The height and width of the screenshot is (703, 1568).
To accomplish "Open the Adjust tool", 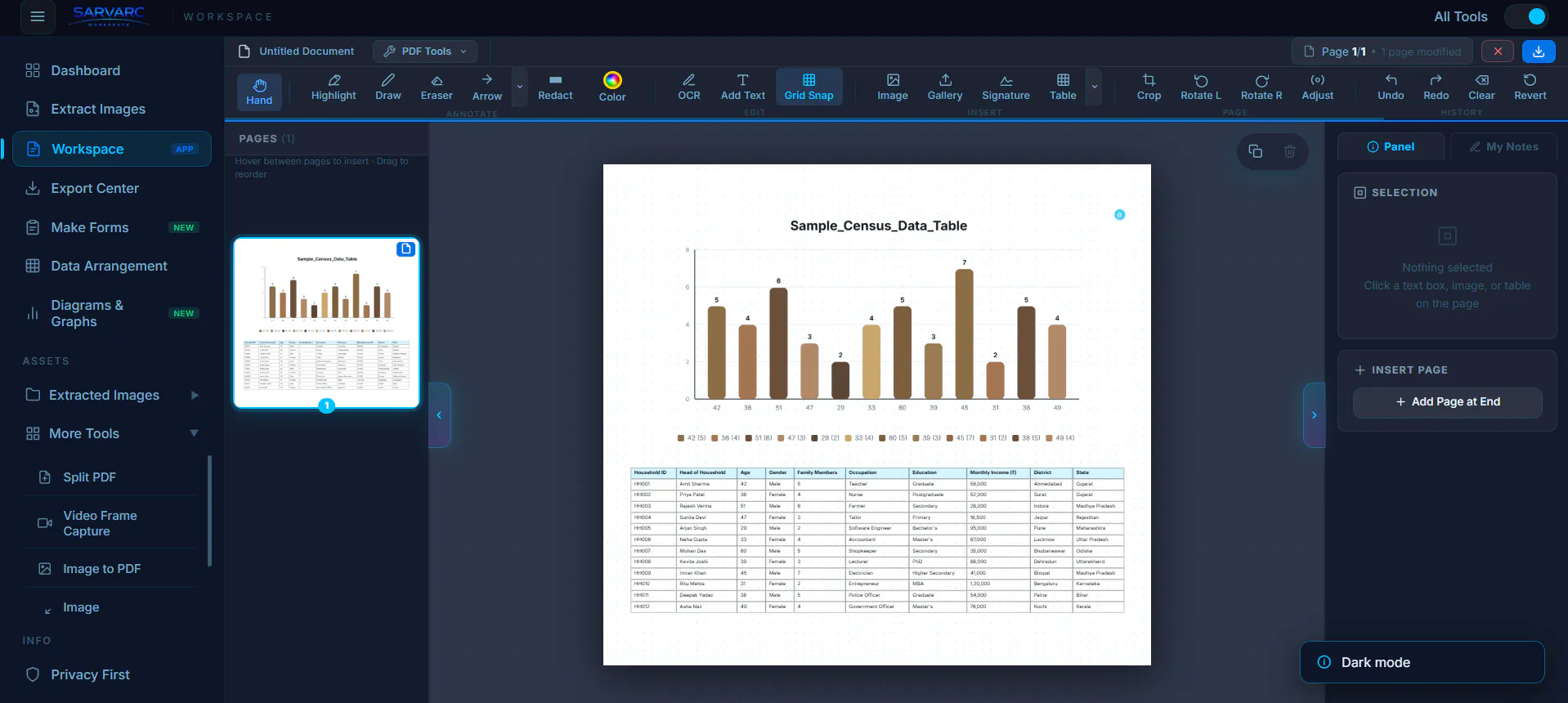I will click(1318, 87).
